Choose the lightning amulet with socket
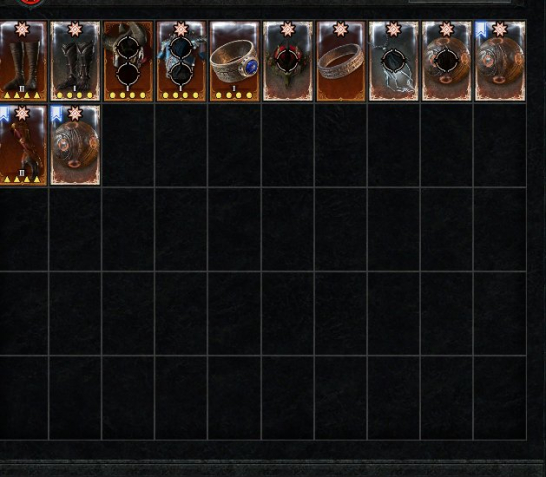Viewport: 546px width, 477px height. 393,61
